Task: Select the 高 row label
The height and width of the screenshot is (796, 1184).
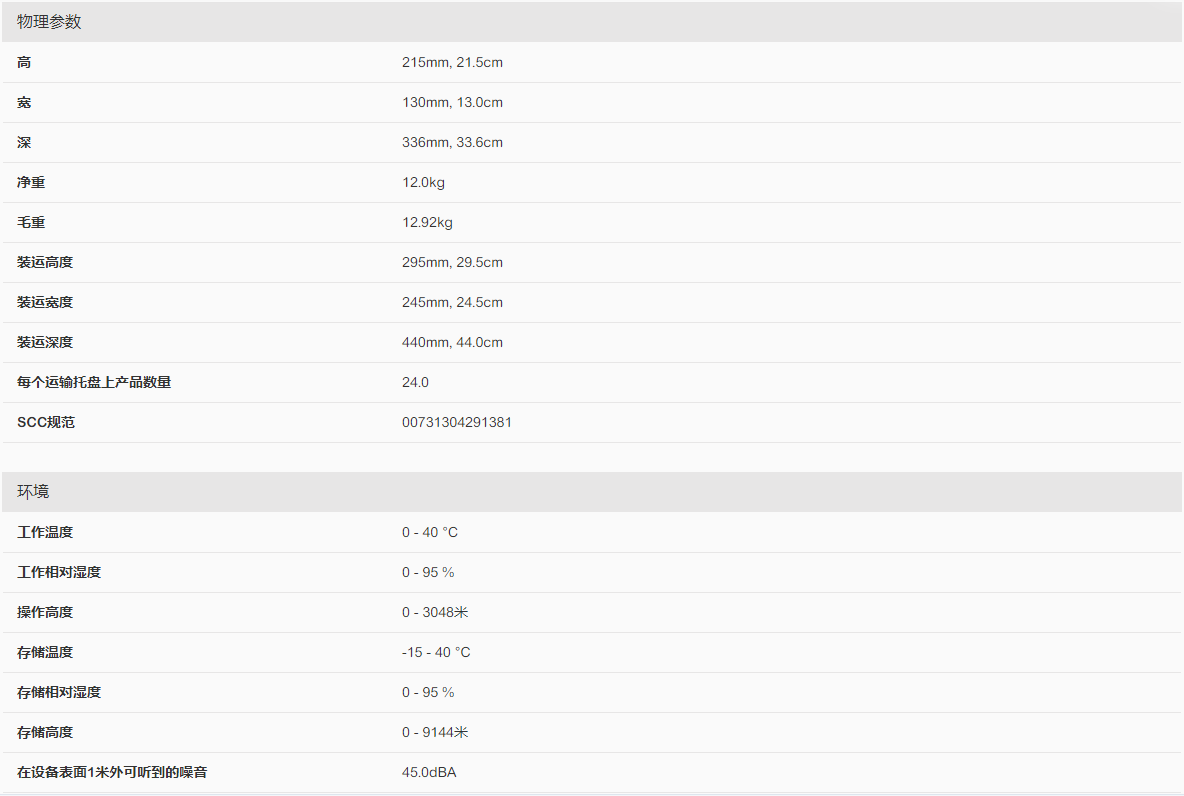Action: (x=24, y=62)
